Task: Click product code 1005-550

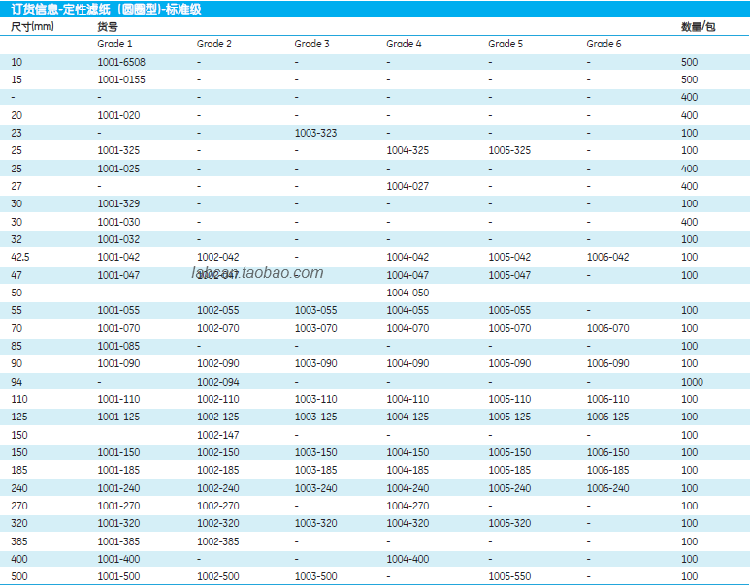Action: coord(509,577)
